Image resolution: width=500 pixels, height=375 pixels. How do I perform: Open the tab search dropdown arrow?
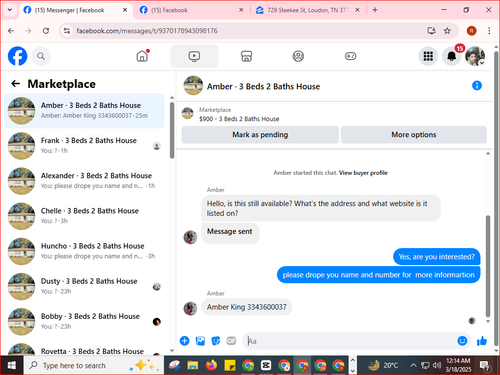(x=10, y=10)
